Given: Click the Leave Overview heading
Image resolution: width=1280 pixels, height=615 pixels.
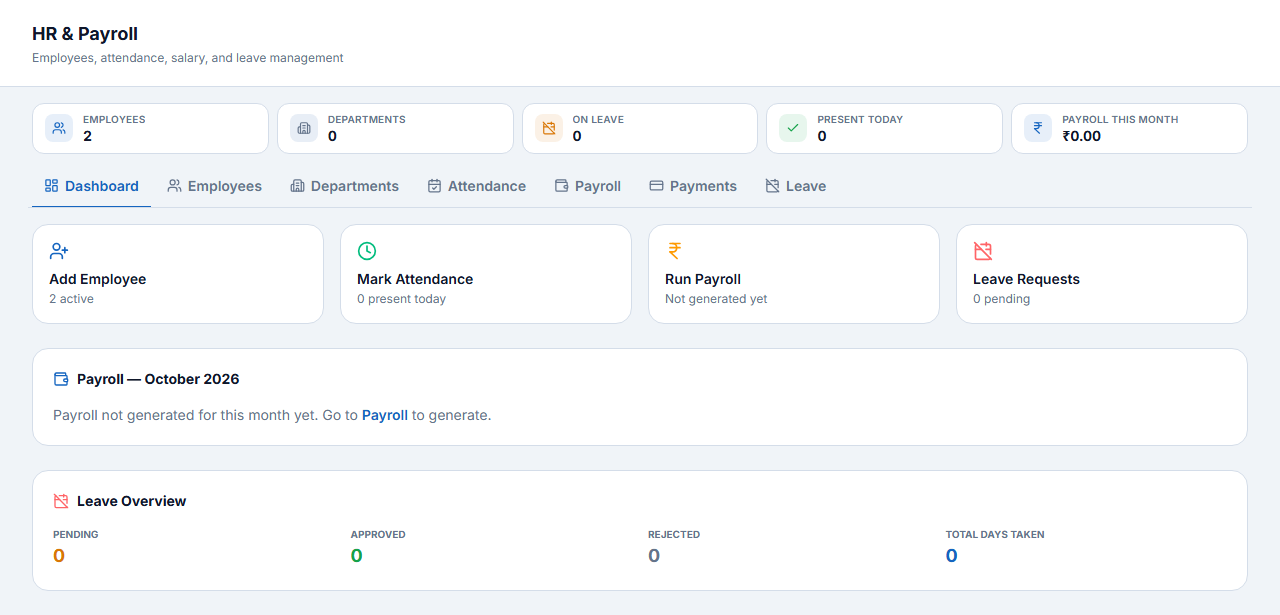Looking at the screenshot, I should click(x=132, y=501).
